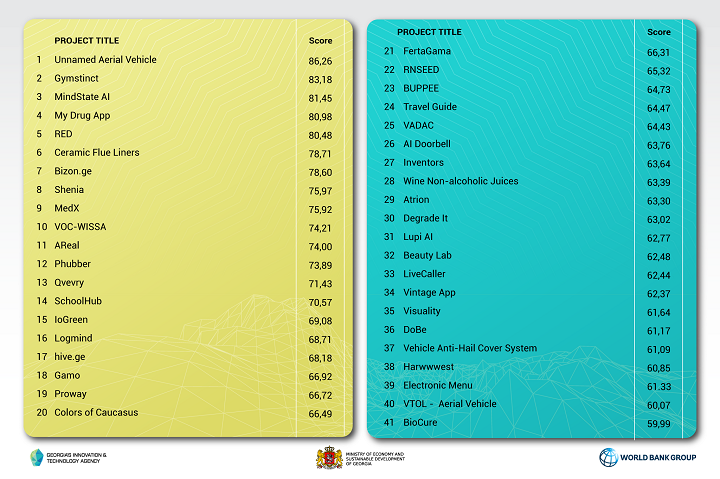This screenshot has width=720, height=479.
Task: Click the PROJECT TITLE header in teal panel
Action: click(429, 32)
